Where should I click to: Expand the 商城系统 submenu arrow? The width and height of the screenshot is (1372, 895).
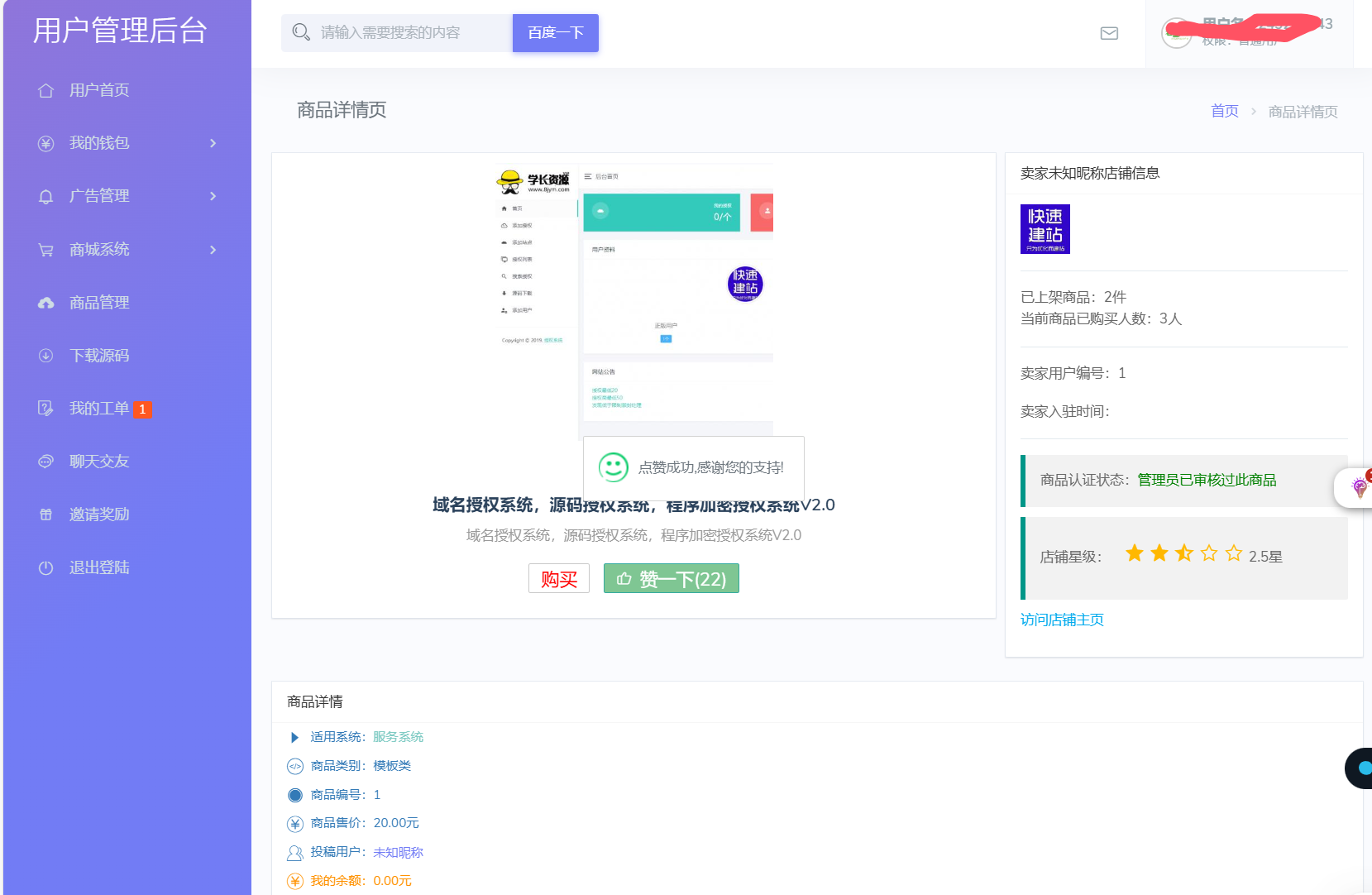click(x=213, y=250)
